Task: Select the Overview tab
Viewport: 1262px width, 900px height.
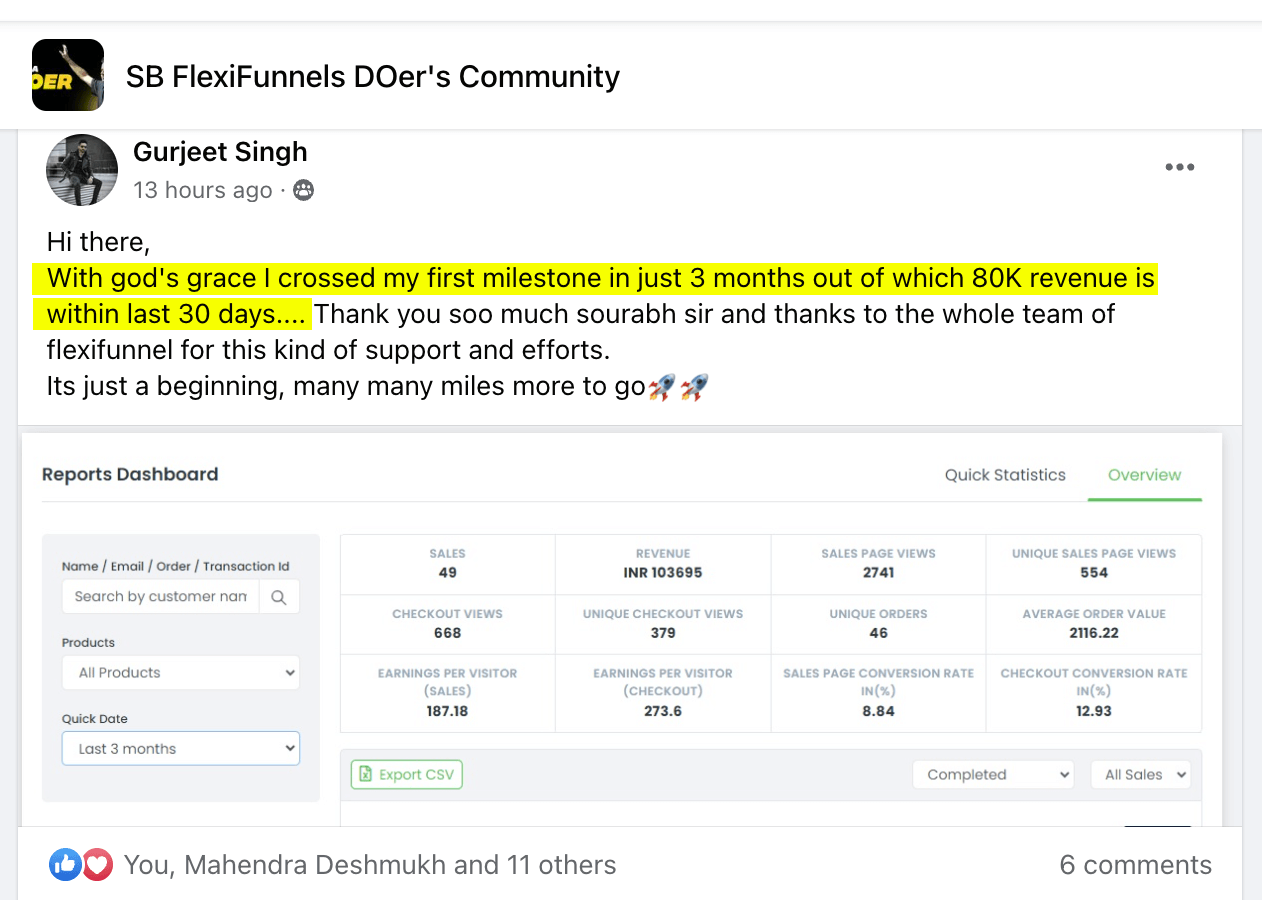Action: [1144, 475]
